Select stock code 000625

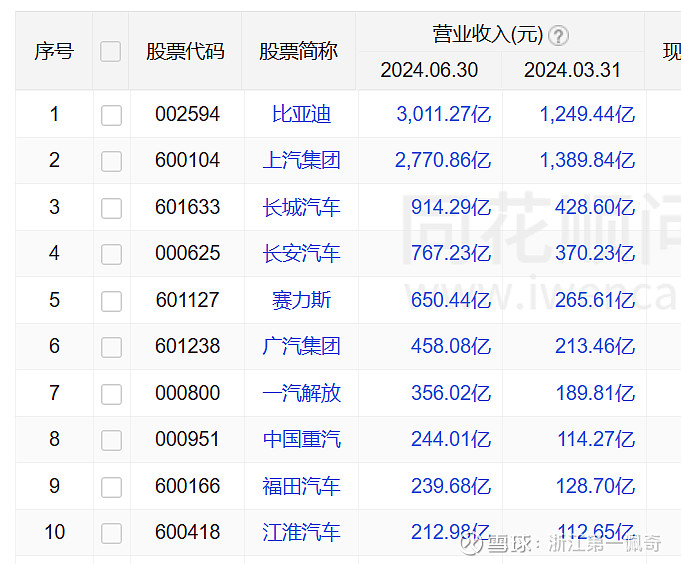pos(188,253)
